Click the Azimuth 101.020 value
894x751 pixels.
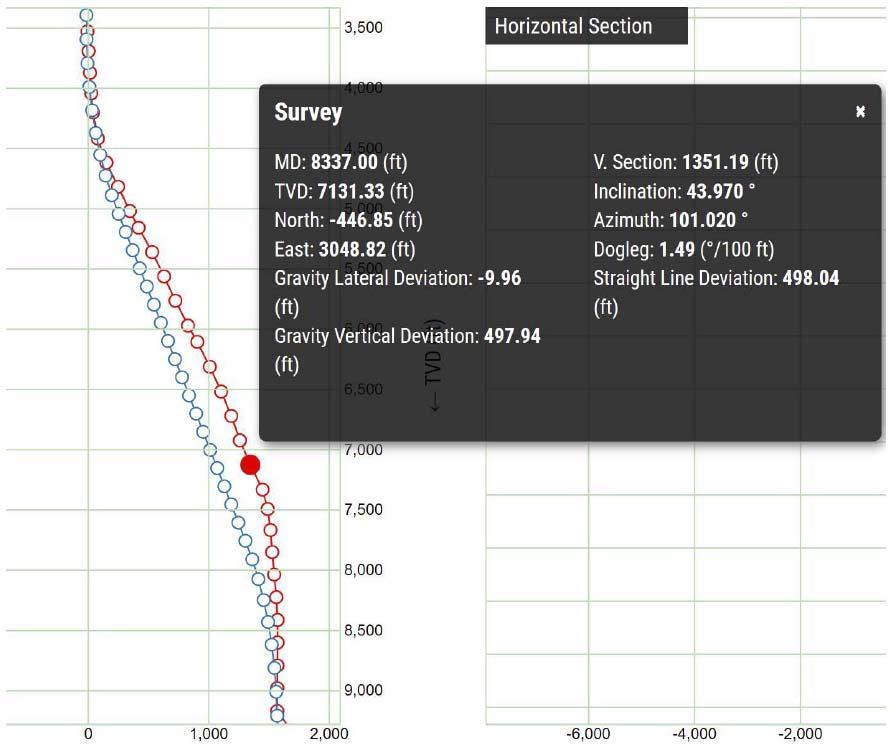(702, 220)
